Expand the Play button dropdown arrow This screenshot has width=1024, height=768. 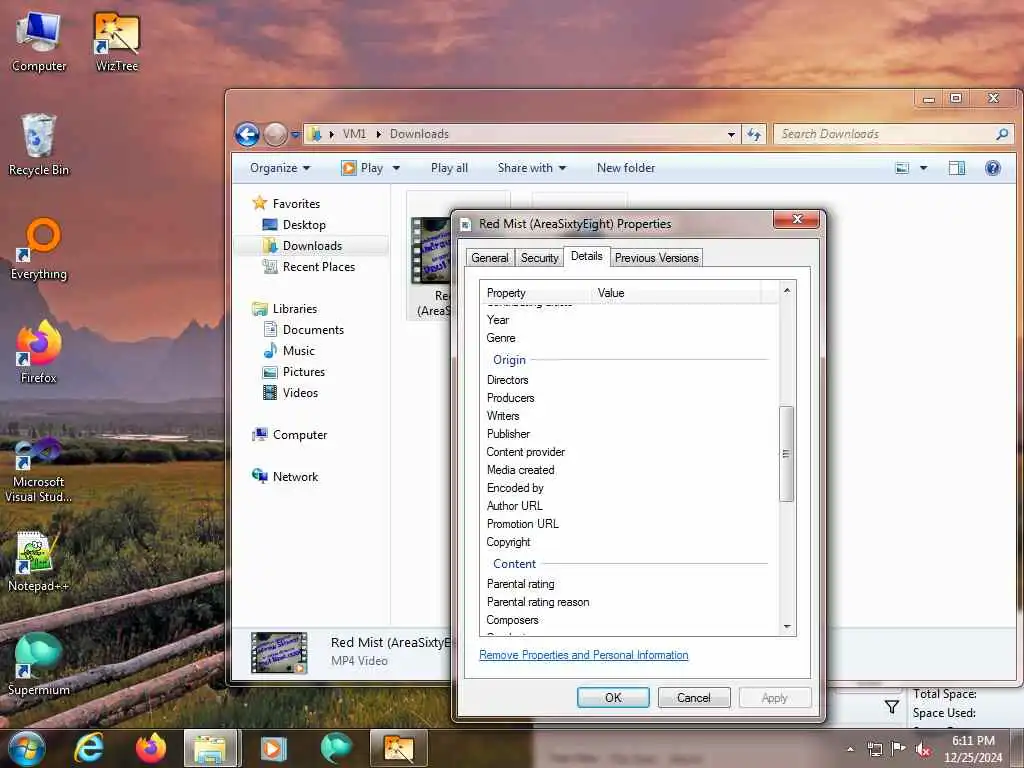tap(396, 168)
